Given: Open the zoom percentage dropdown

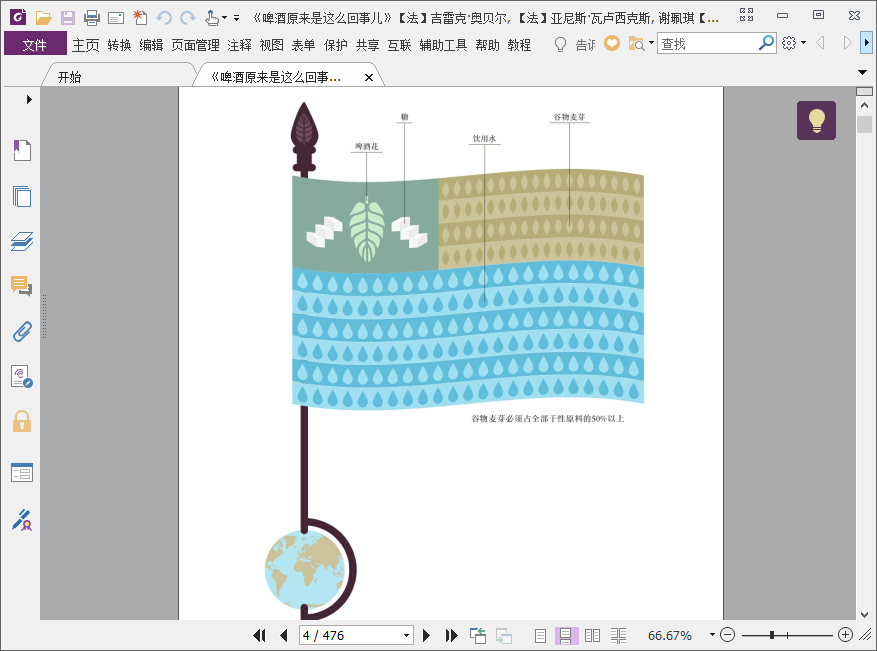Looking at the screenshot, I should 712,635.
